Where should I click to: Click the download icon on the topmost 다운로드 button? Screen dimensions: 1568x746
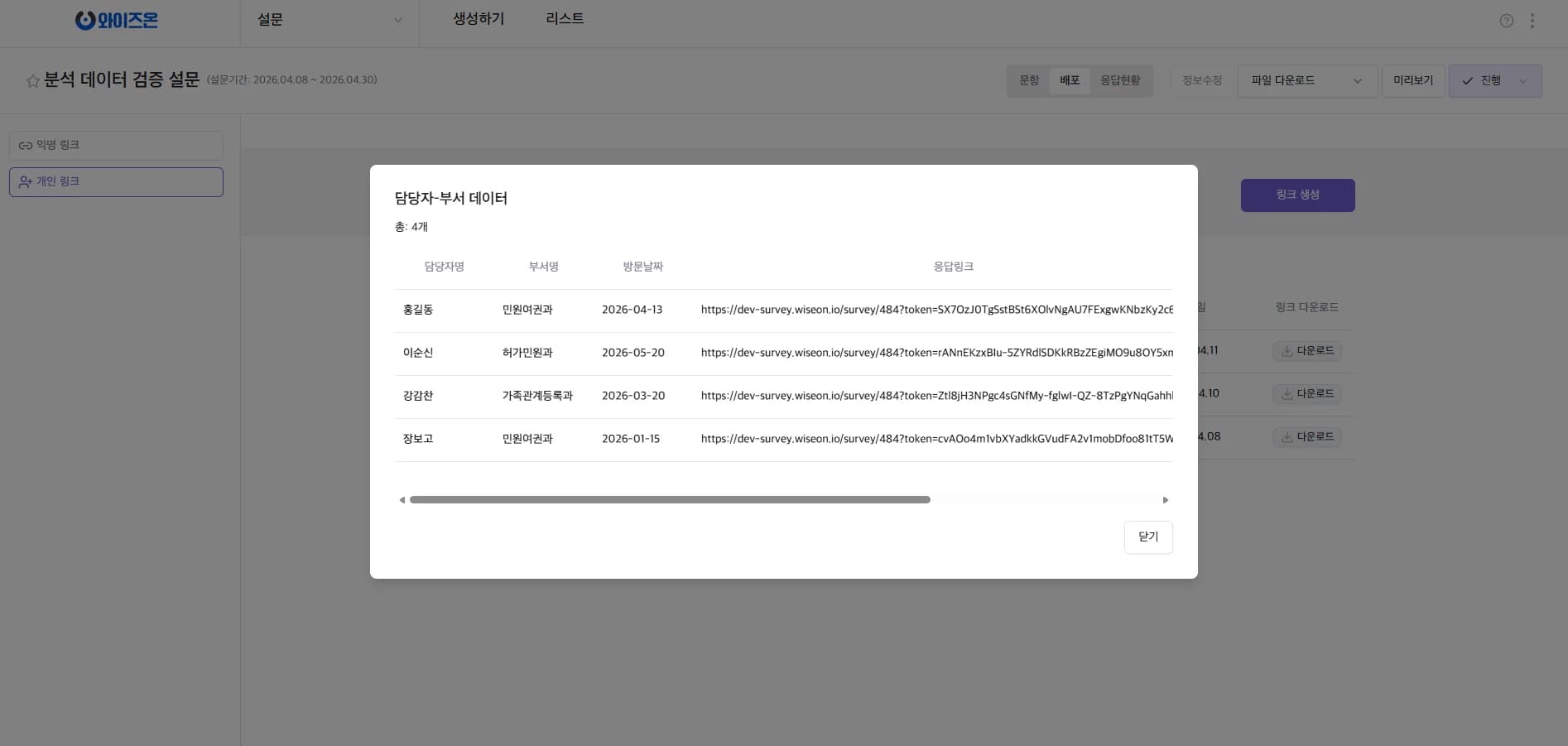click(1286, 350)
